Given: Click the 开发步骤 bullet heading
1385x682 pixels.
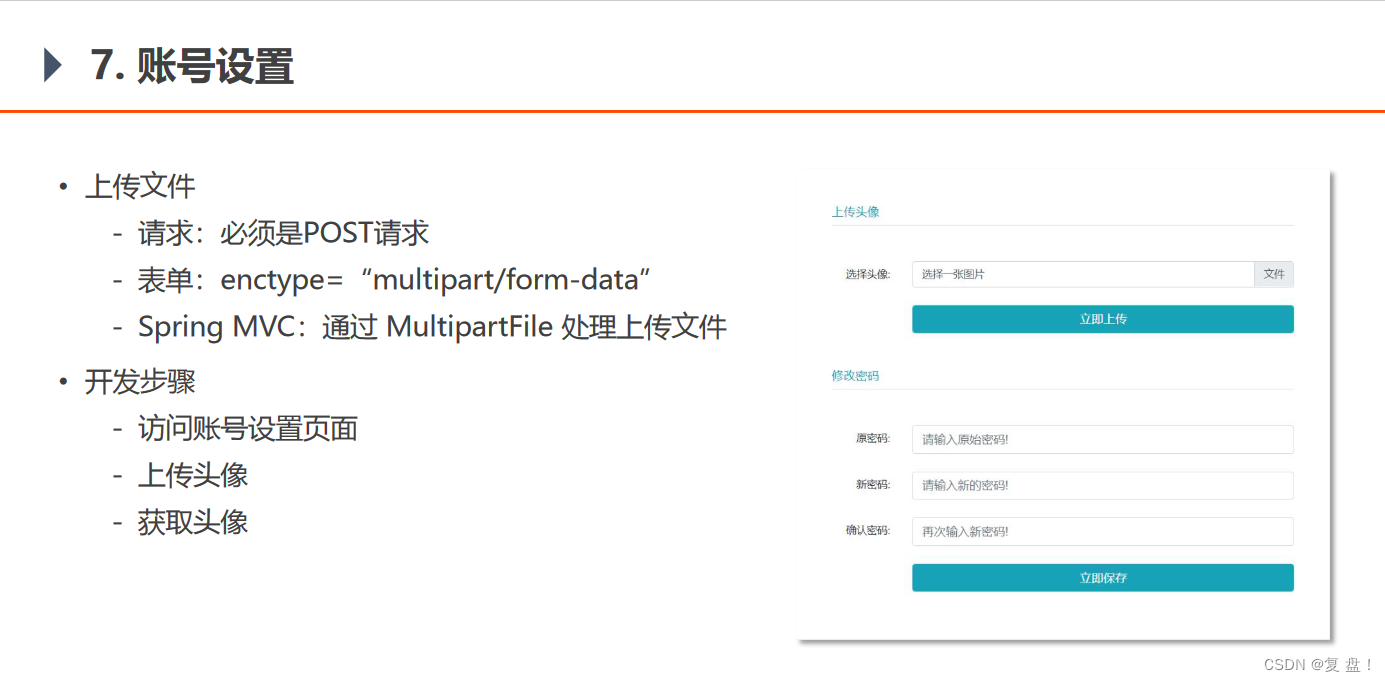Looking at the screenshot, I should [140, 381].
